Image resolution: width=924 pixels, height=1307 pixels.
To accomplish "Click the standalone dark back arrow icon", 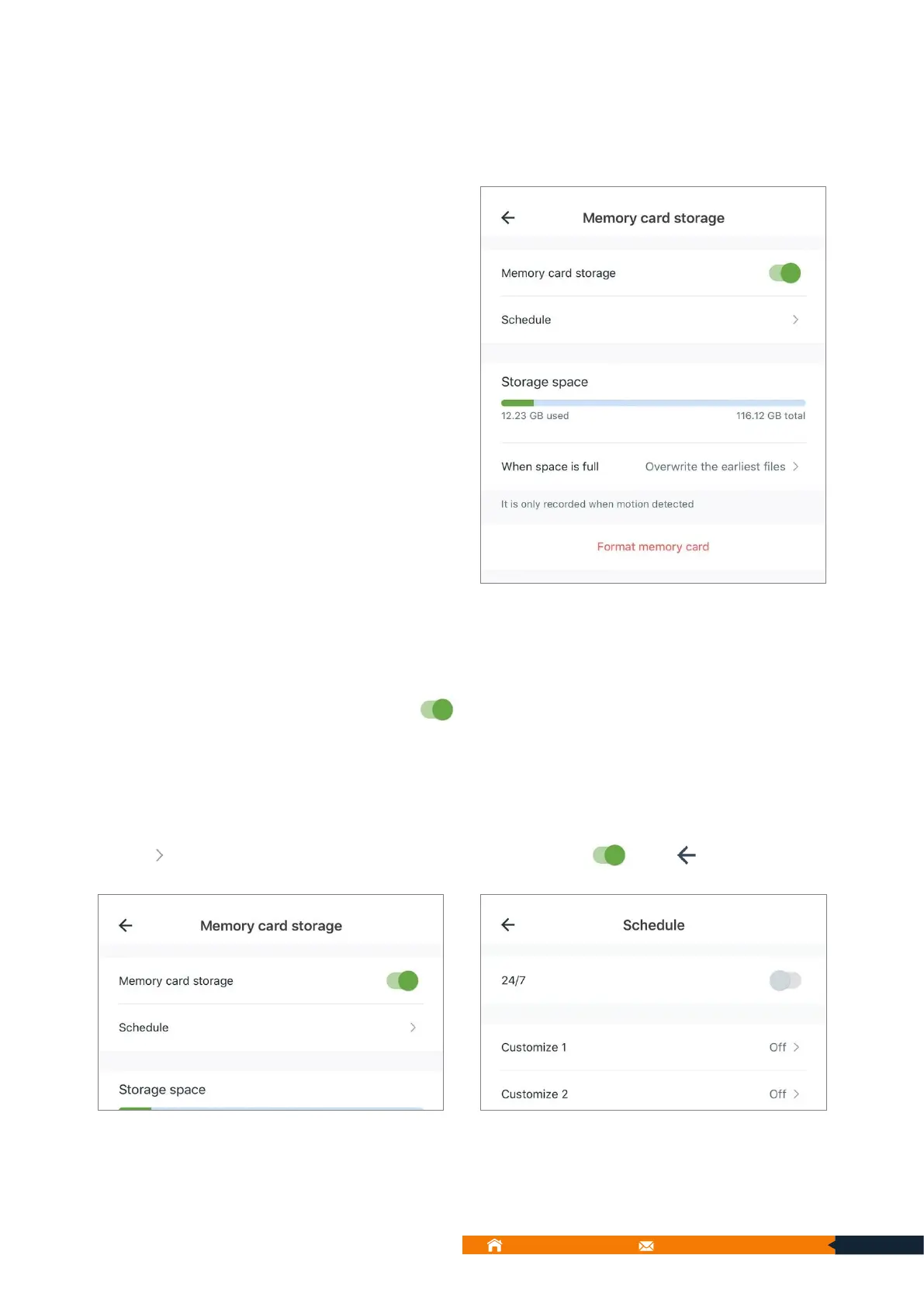I will (x=687, y=855).
